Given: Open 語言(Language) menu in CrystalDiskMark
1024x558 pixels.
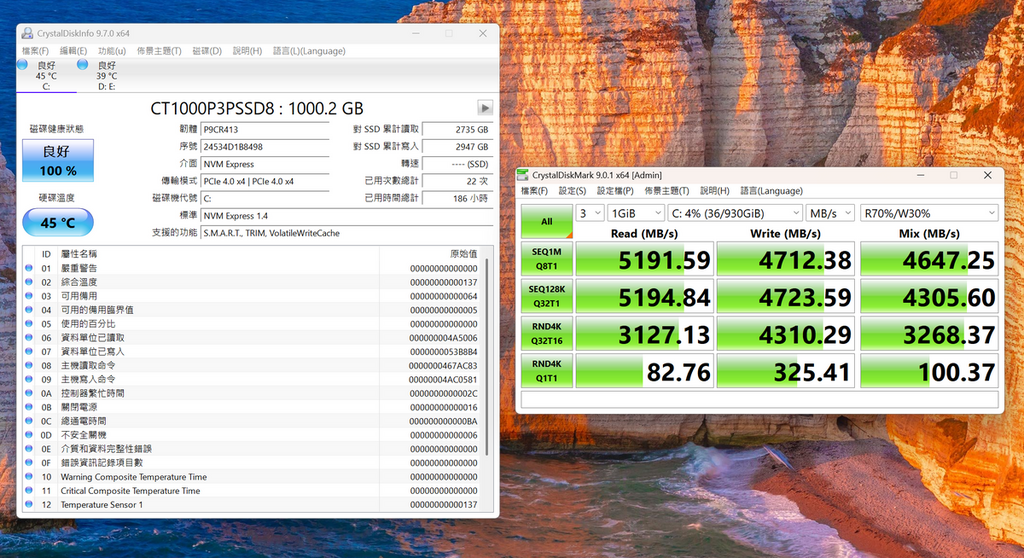Looking at the screenshot, I should click(x=771, y=191).
